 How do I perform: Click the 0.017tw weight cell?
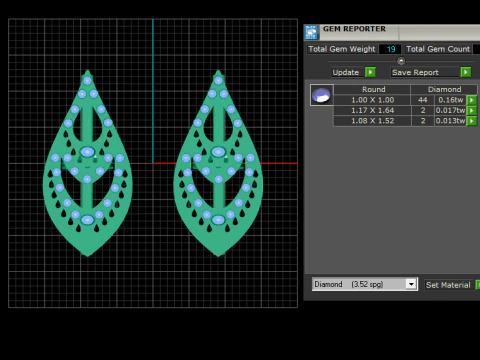451,110
